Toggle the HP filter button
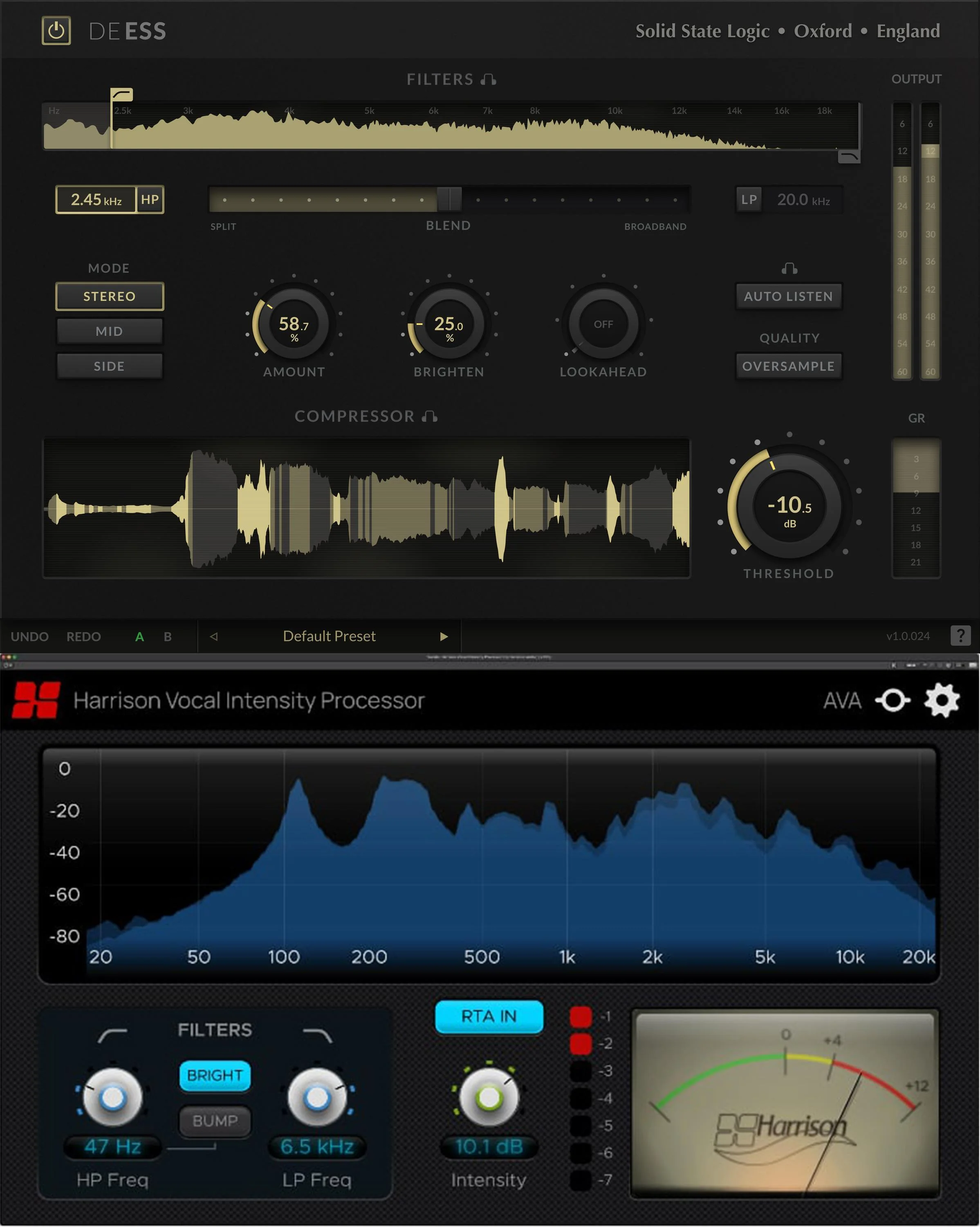Screen dimensions: 980x1227 pyautogui.click(x=150, y=200)
